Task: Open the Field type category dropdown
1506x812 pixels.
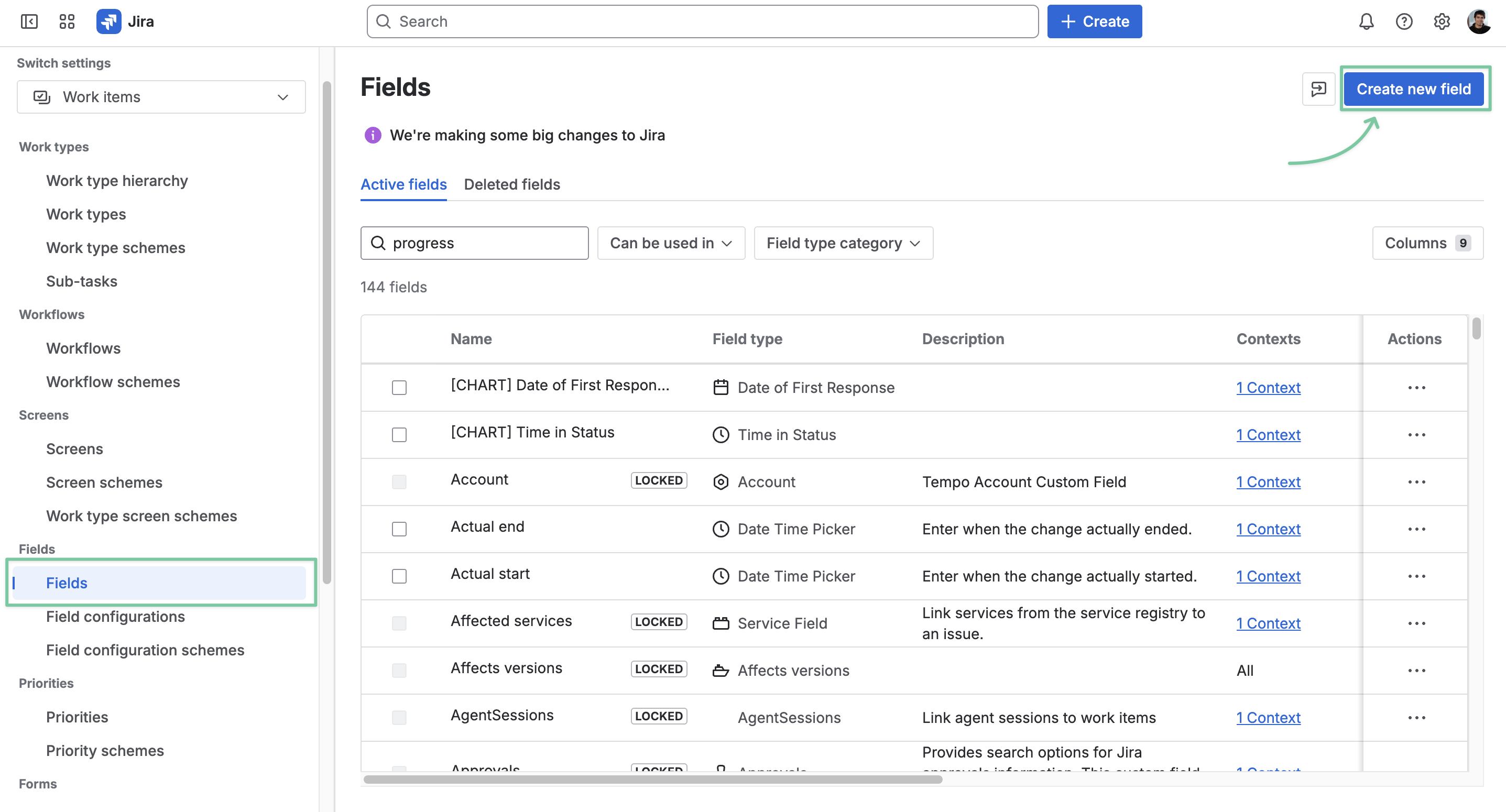Action: pos(843,243)
